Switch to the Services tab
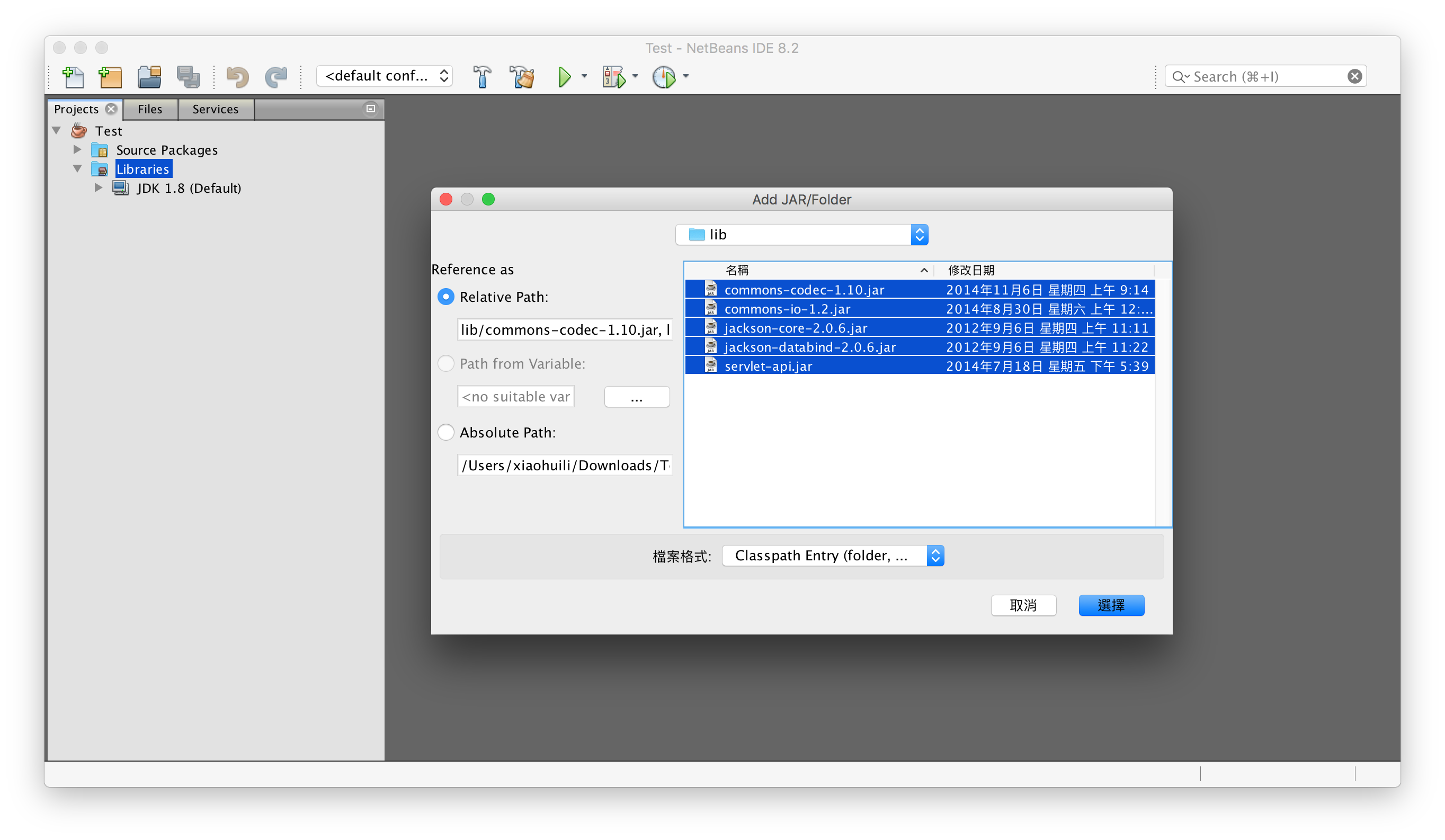Image resolution: width=1445 pixels, height=840 pixels. pos(216,109)
